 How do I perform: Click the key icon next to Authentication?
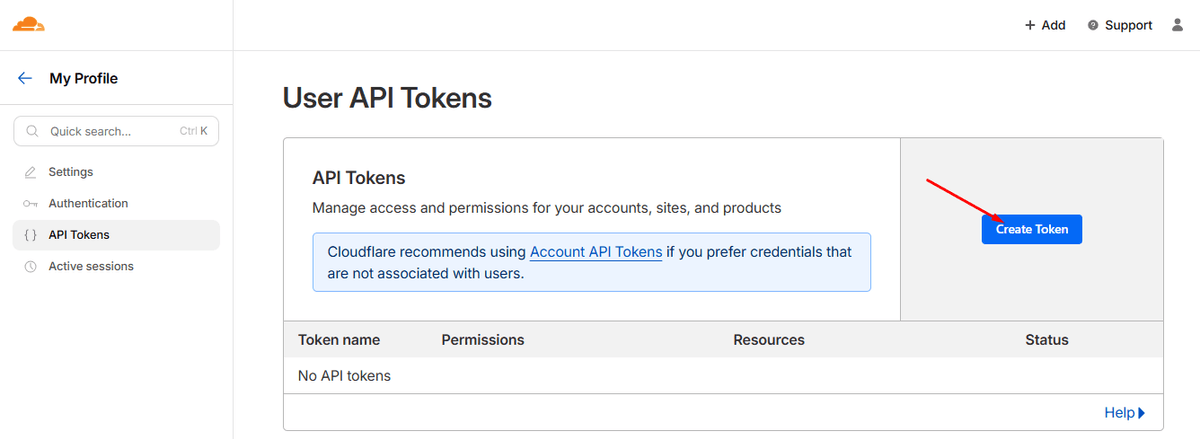click(x=30, y=204)
